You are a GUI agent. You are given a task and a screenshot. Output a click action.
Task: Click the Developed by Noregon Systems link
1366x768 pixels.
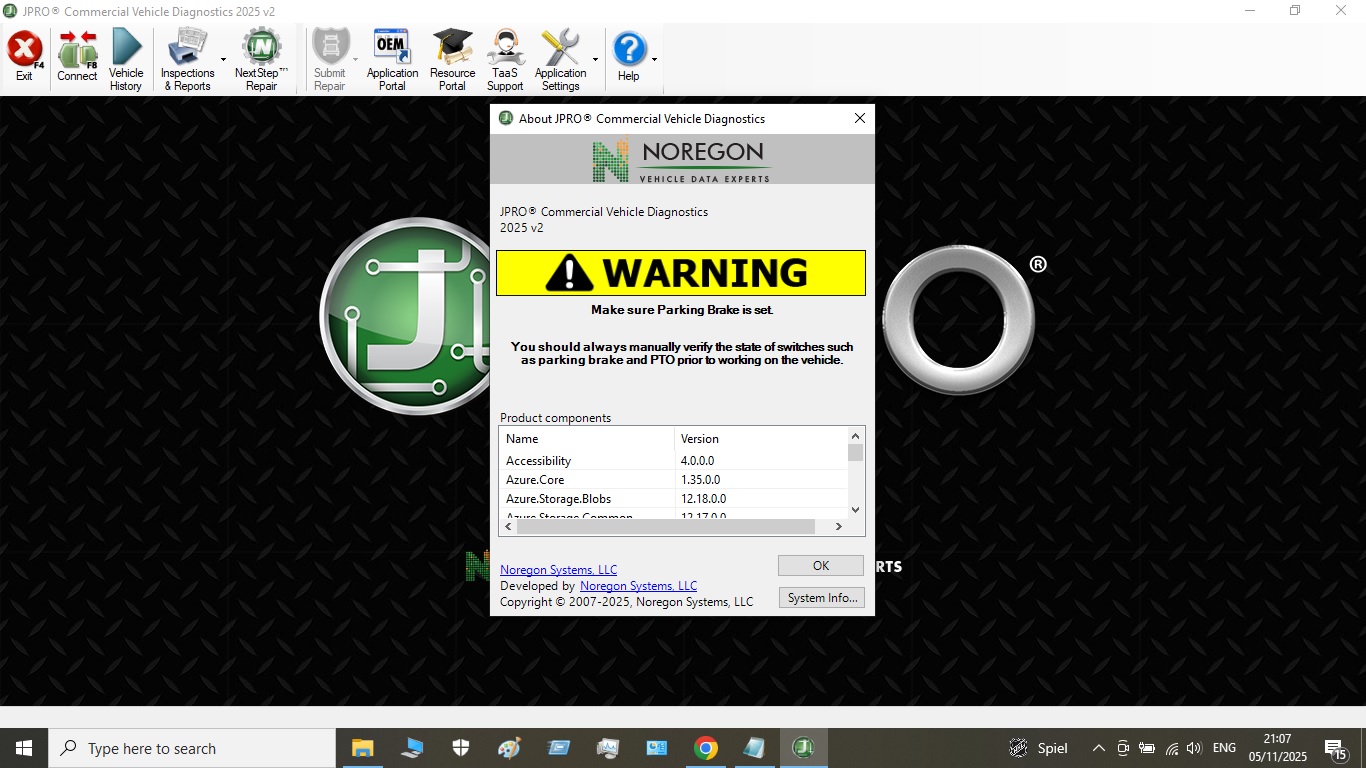[638, 586]
